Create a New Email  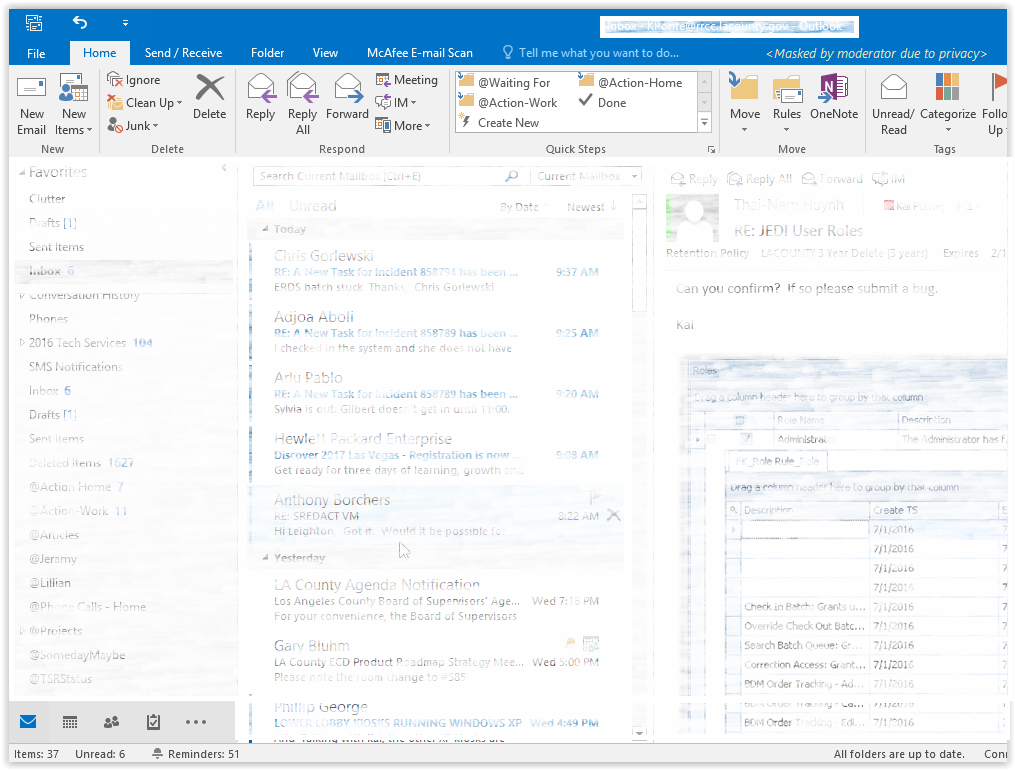click(31, 105)
